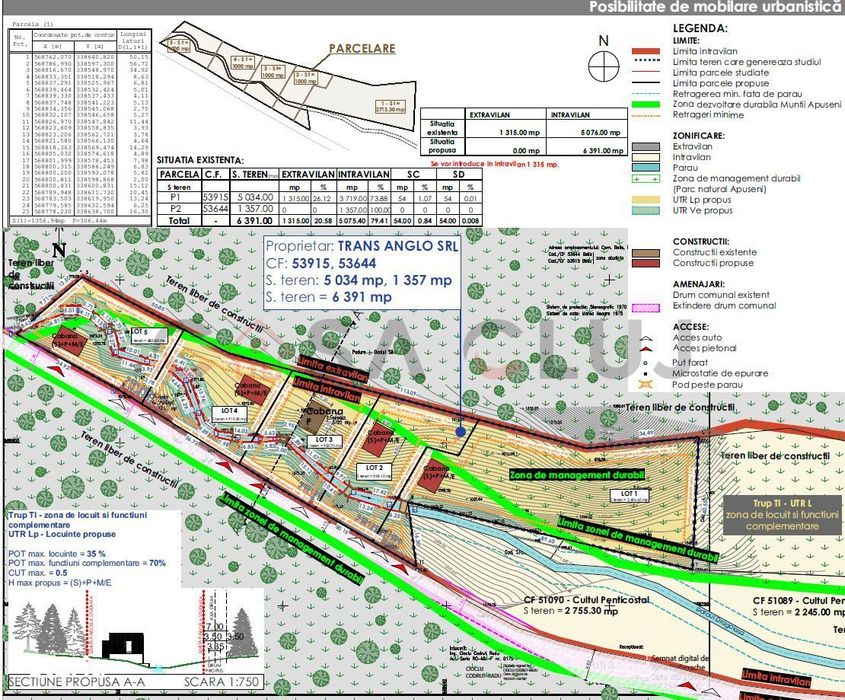Select the UTR Ve propus green swatch

[646, 211]
